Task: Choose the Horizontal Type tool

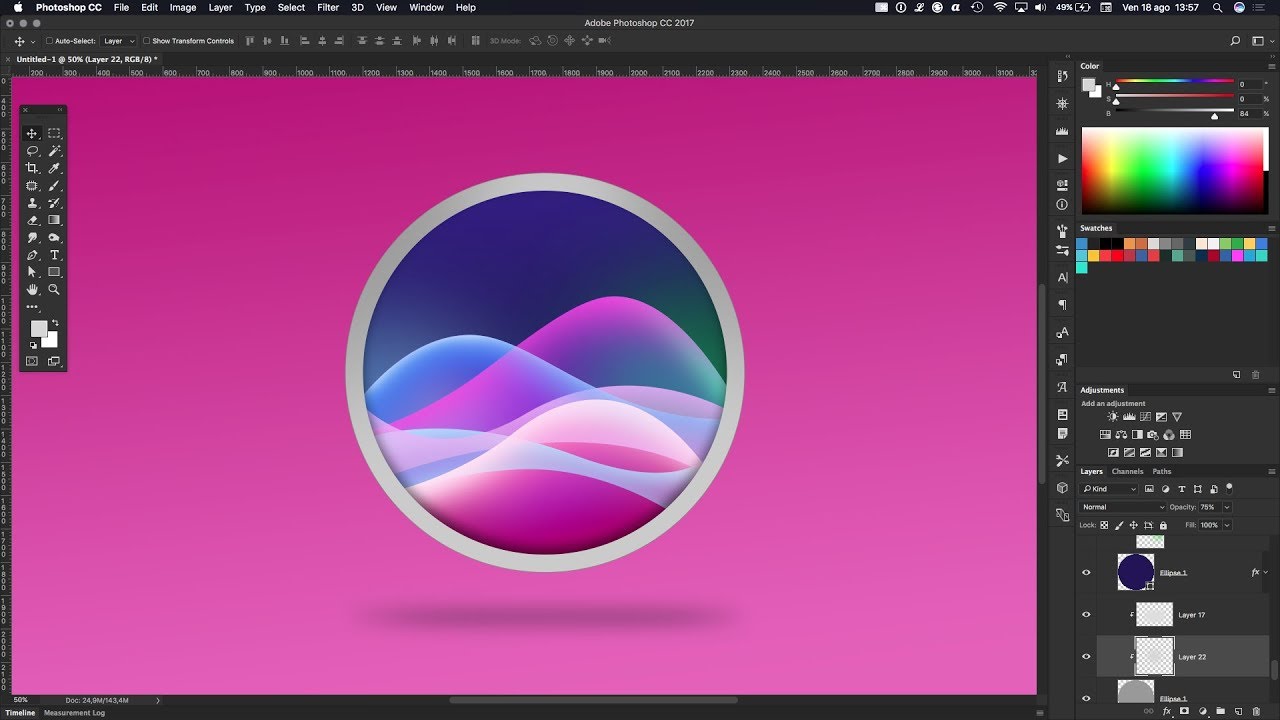Action: click(x=54, y=255)
